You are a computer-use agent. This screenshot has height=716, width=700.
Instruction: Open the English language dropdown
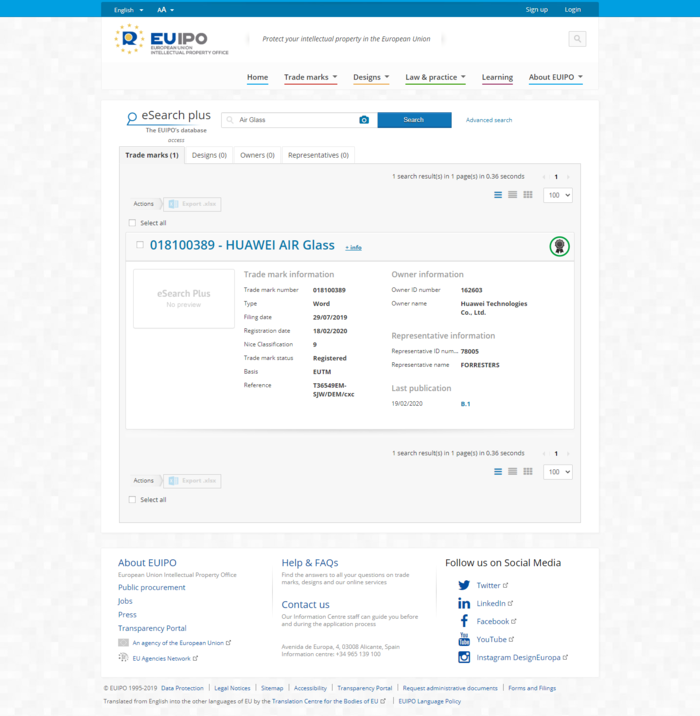coord(128,10)
